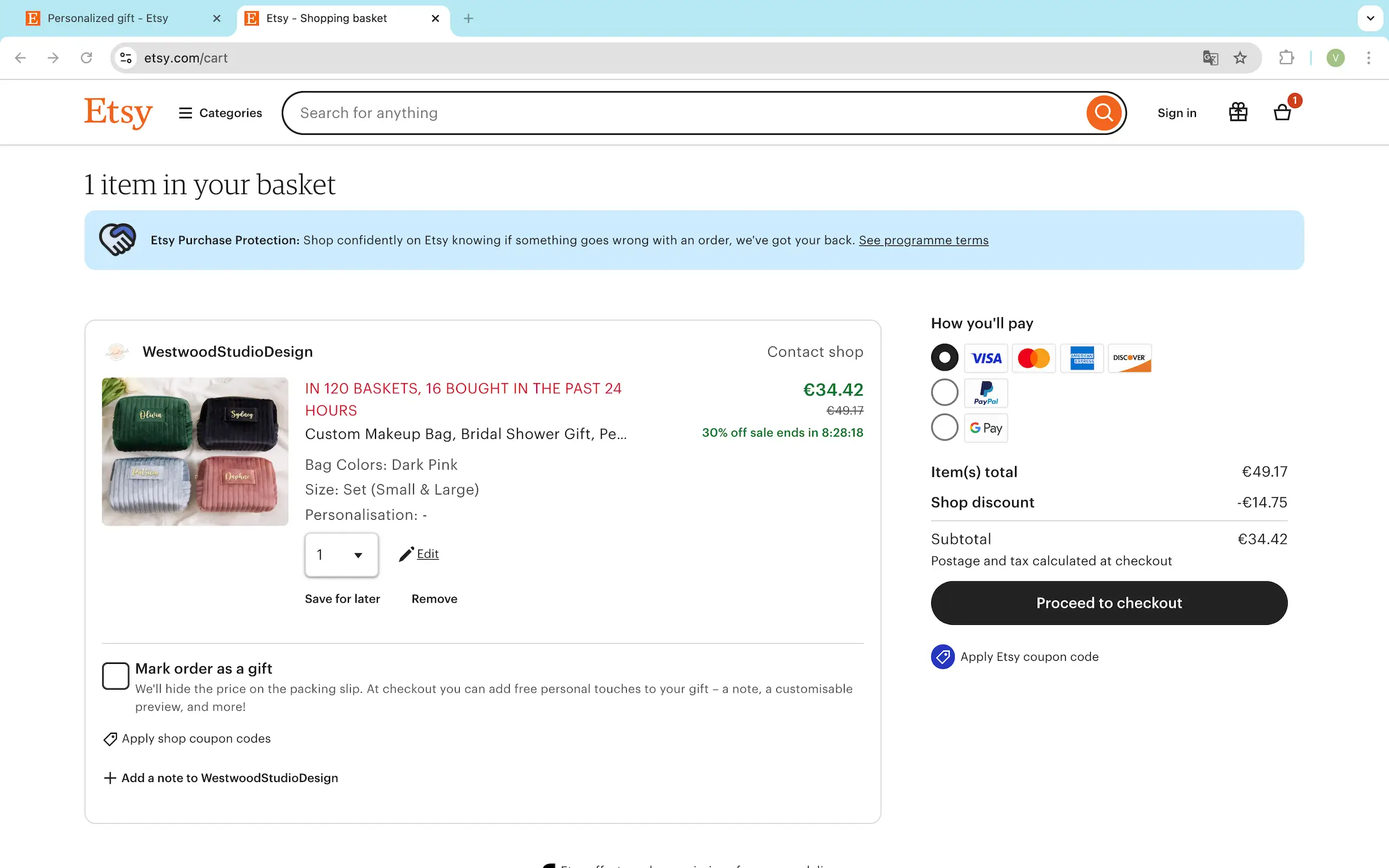The image size is (1389, 868).
Task: Click the See programme terms link
Action: (923, 240)
